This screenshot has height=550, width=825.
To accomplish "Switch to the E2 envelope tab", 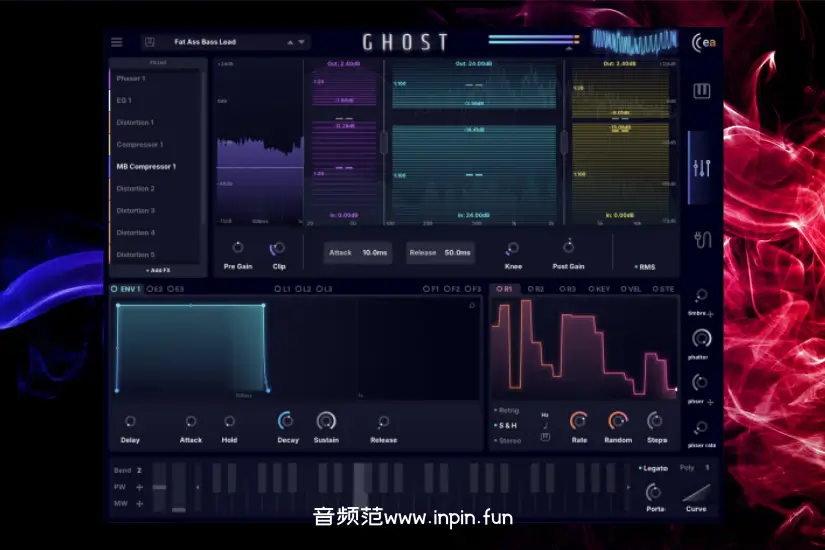I will (x=155, y=289).
